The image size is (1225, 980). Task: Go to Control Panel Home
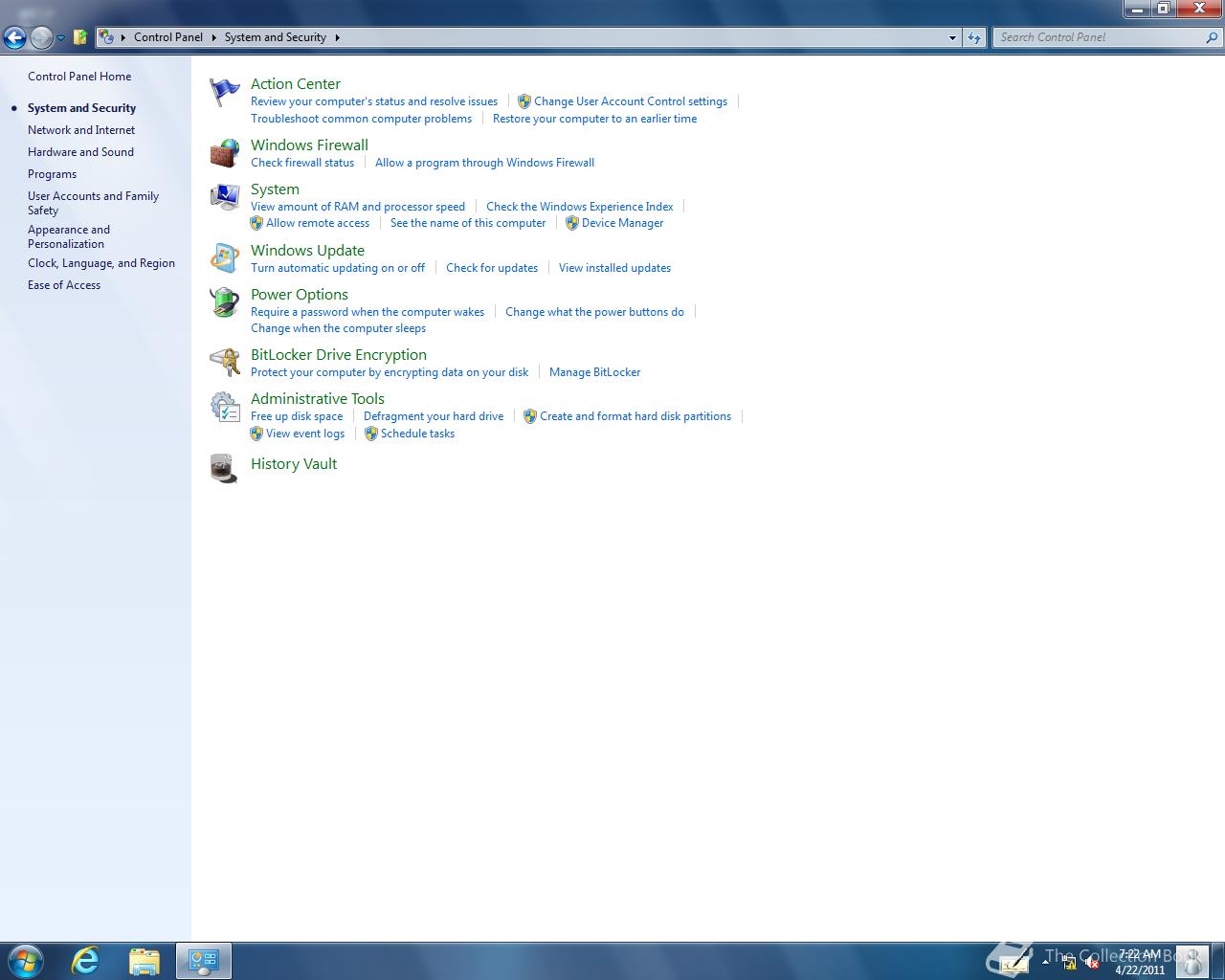click(x=79, y=77)
